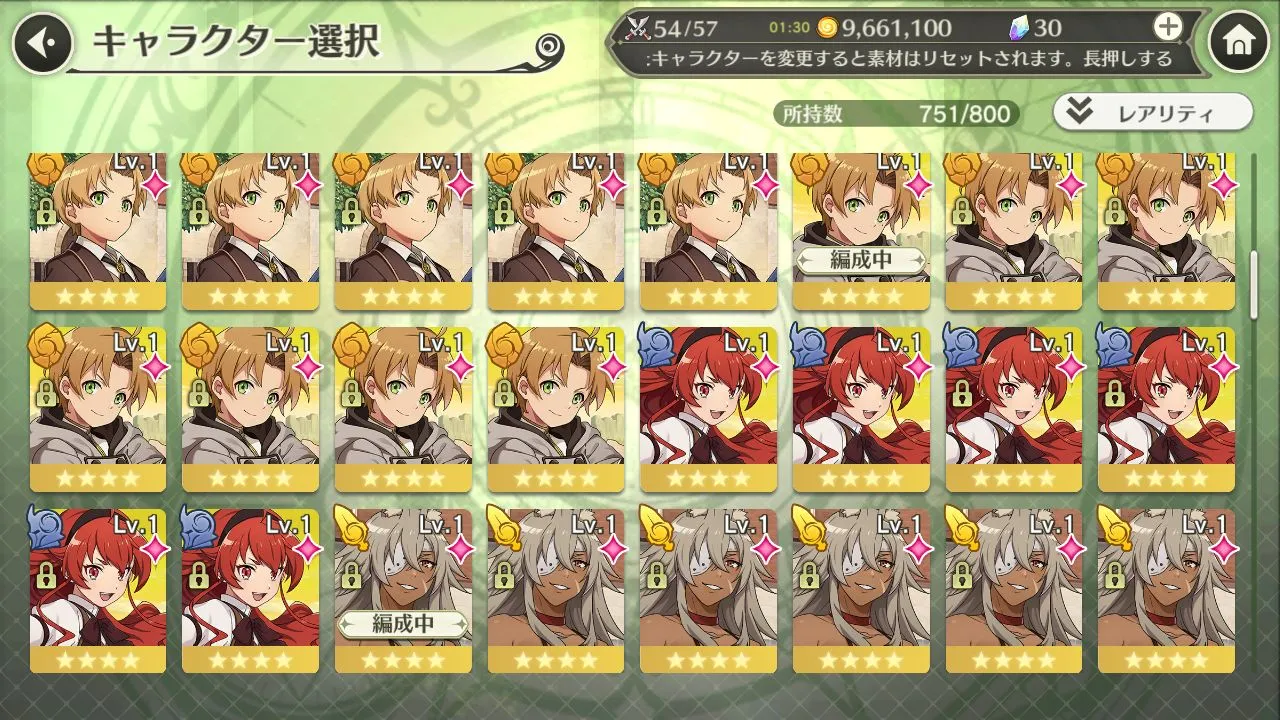Toggle the lock on Ghislaine card marked 編成中

pos(352,574)
